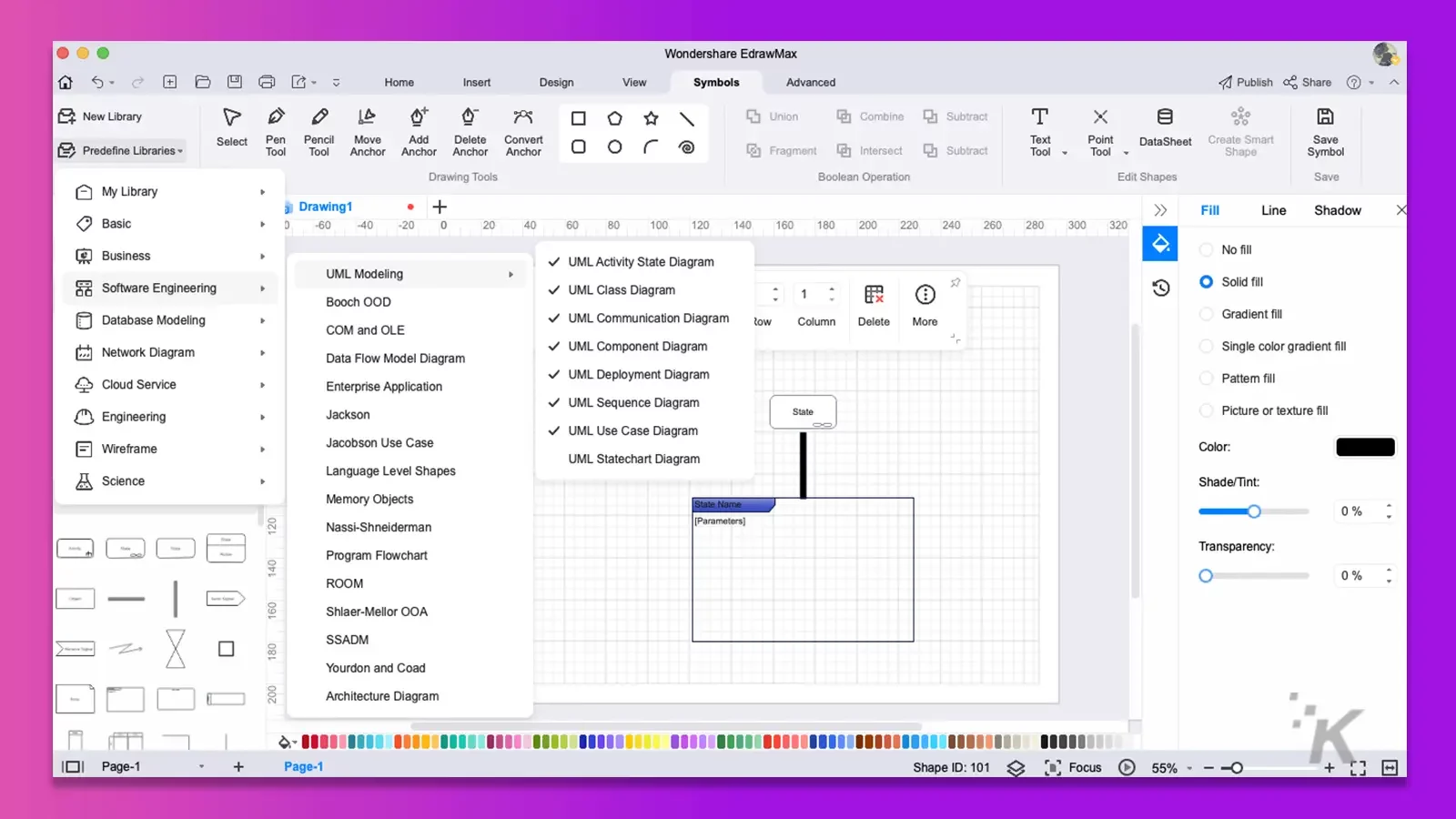
Task: Open the Predefine Libraries dropdown
Action: (122, 150)
